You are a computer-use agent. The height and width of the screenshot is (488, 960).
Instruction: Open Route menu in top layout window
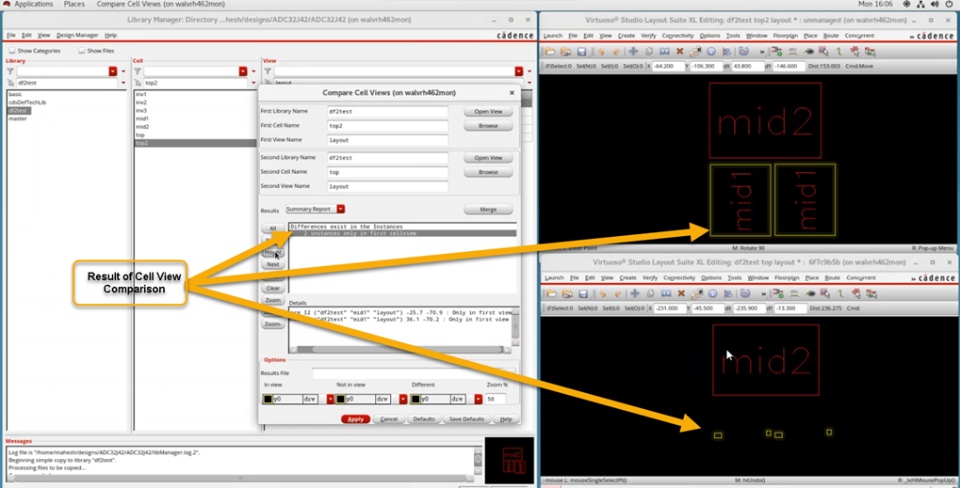(832, 277)
